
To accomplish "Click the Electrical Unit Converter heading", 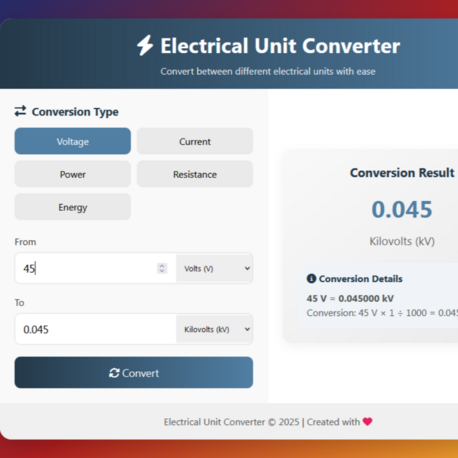I will [x=280, y=46].
